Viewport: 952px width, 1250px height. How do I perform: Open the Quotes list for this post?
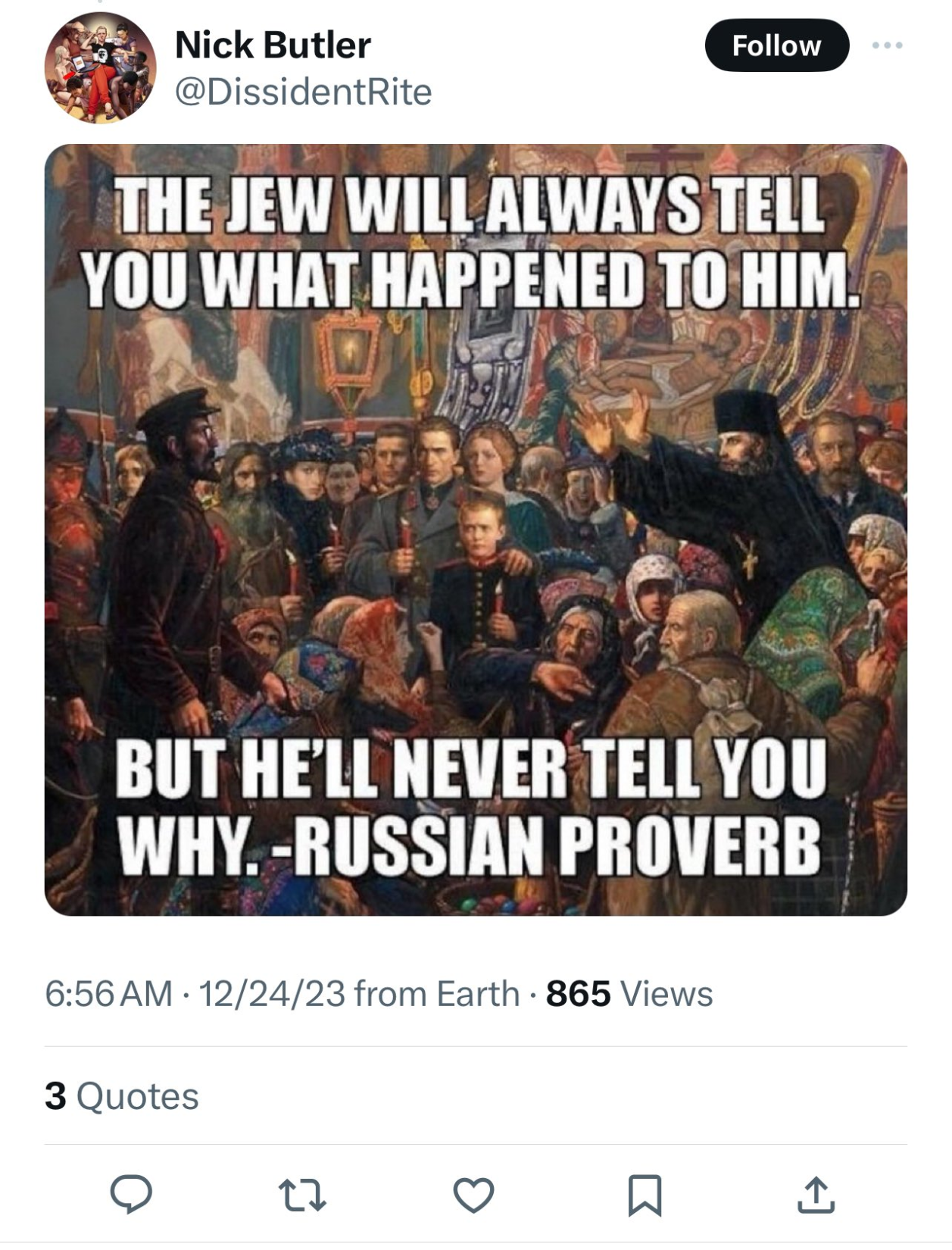pyautogui.click(x=137, y=1096)
